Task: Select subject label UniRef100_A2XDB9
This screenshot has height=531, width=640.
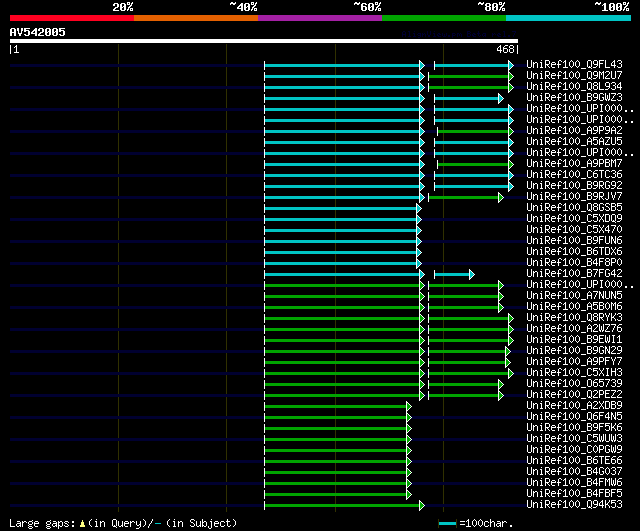Action: (574, 406)
